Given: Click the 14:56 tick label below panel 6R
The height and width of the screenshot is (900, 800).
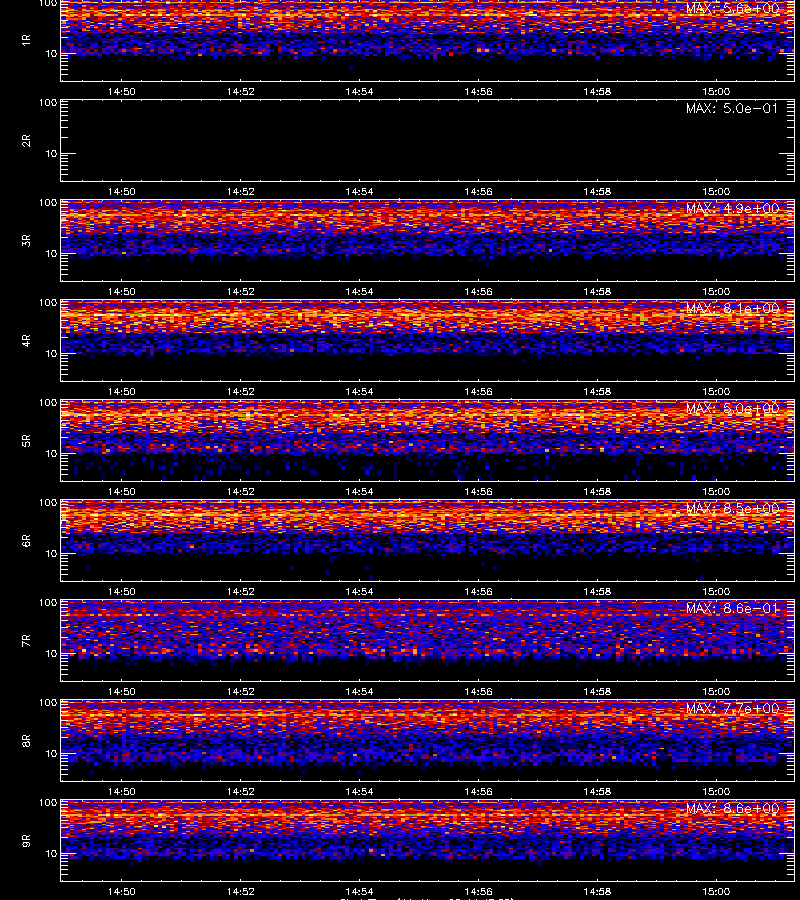Looking at the screenshot, I should 478,592.
